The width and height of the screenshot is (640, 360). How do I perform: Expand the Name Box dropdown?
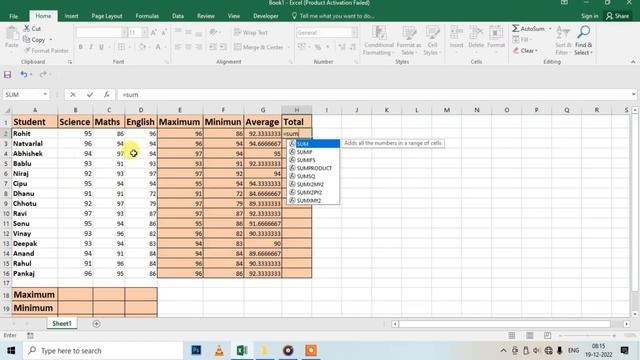45,95
